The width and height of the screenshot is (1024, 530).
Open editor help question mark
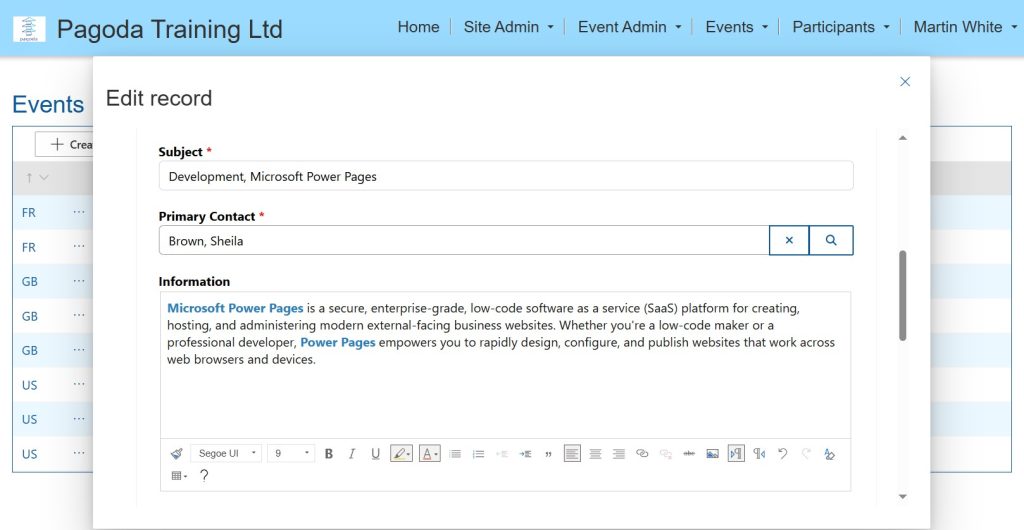coord(204,476)
